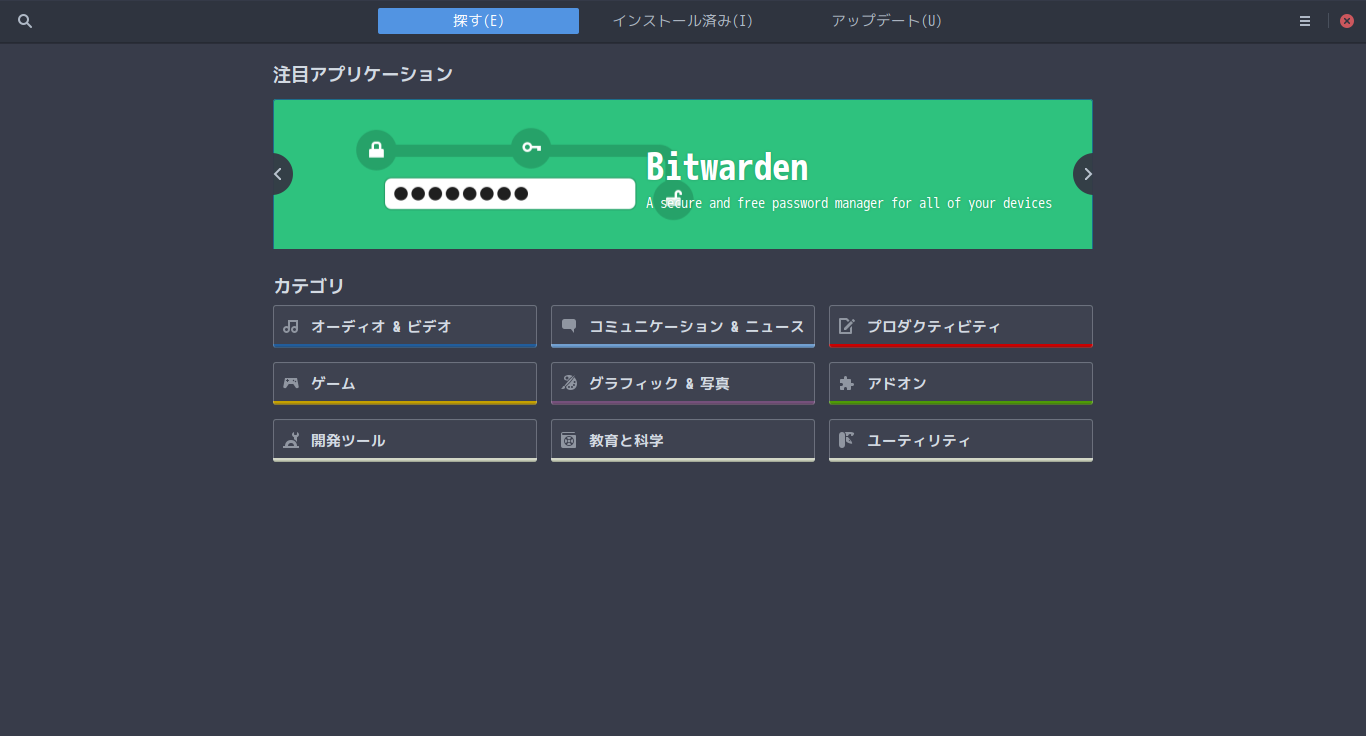The image size is (1366, 736).
Task: Switch to the インストール済み(I) tab
Action: click(683, 21)
